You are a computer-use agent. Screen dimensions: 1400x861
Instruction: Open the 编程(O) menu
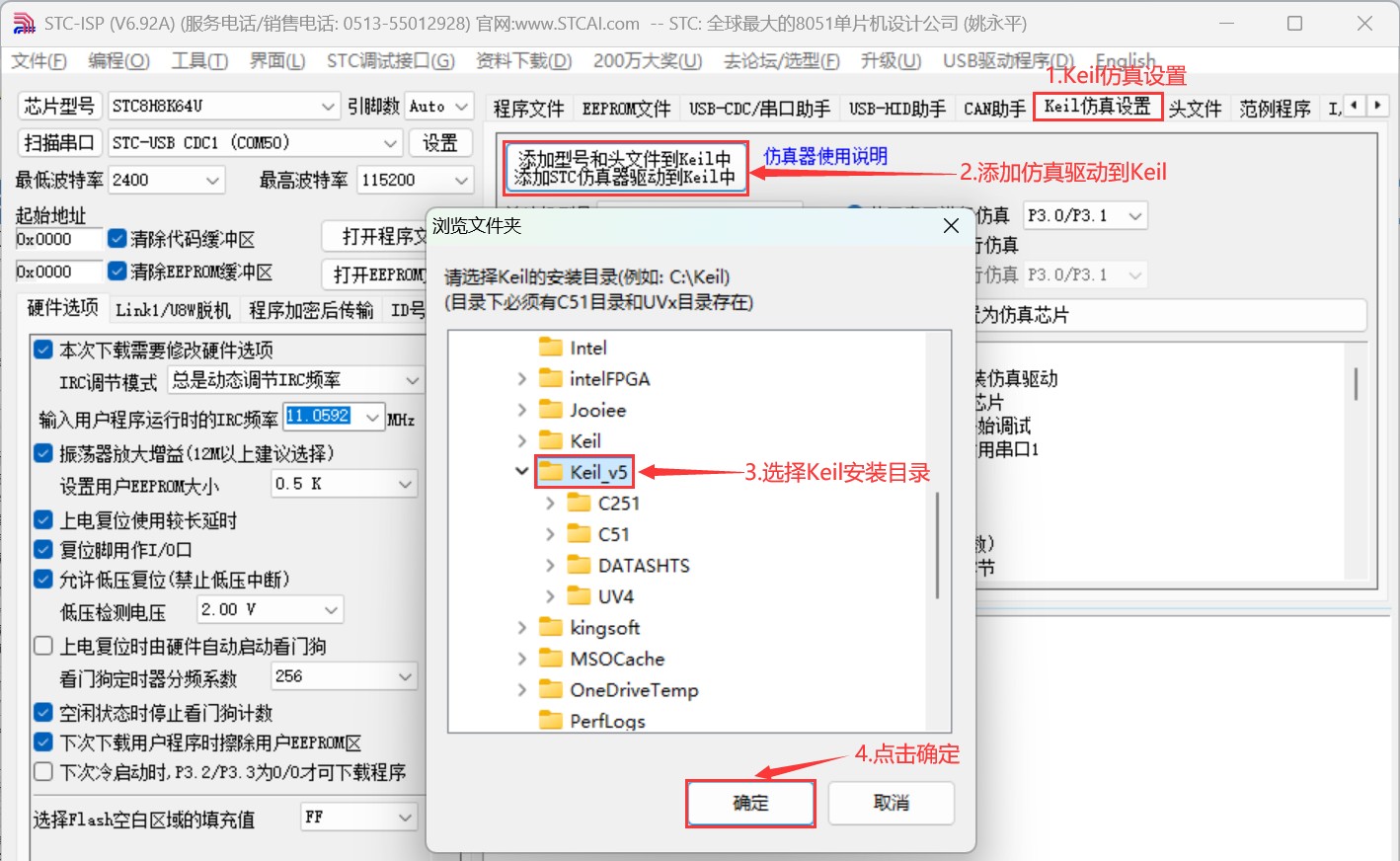click(x=118, y=61)
